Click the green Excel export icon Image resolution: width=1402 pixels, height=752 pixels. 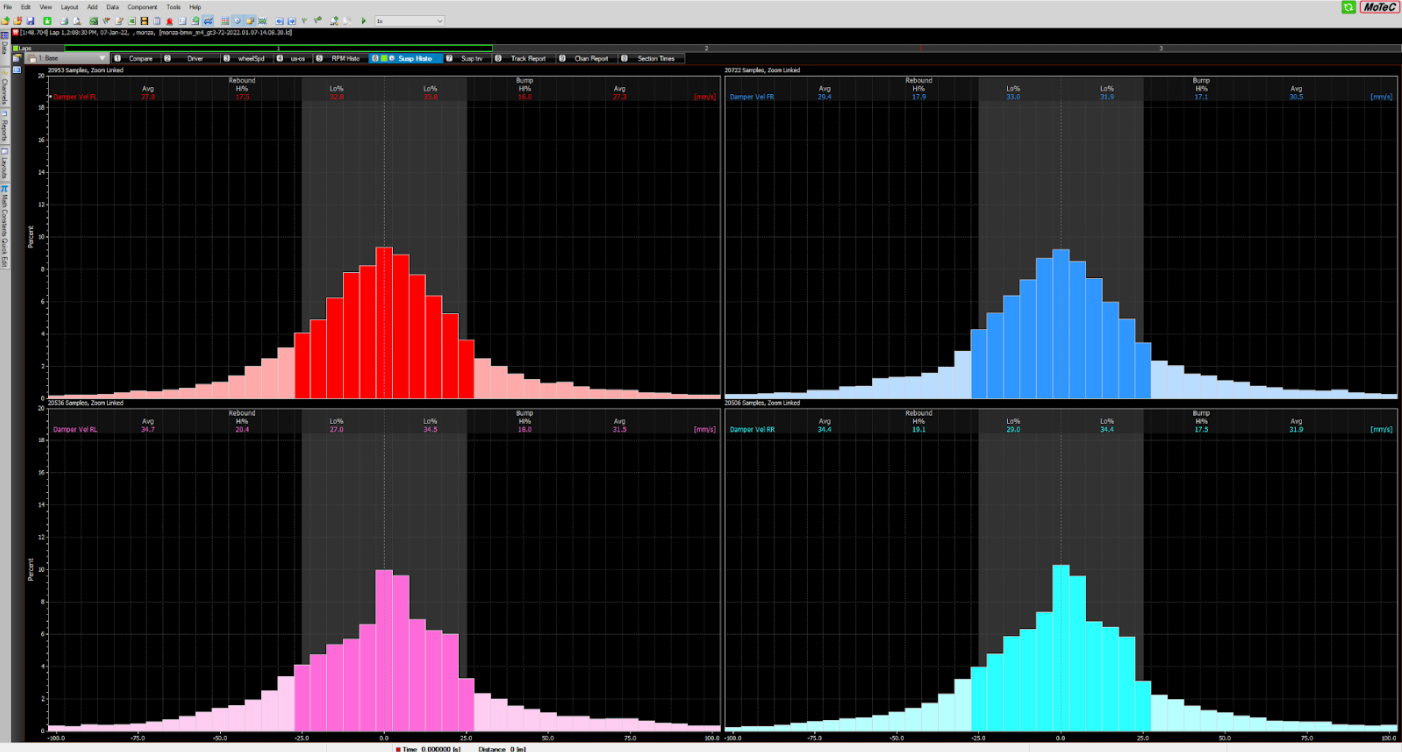pos(132,21)
